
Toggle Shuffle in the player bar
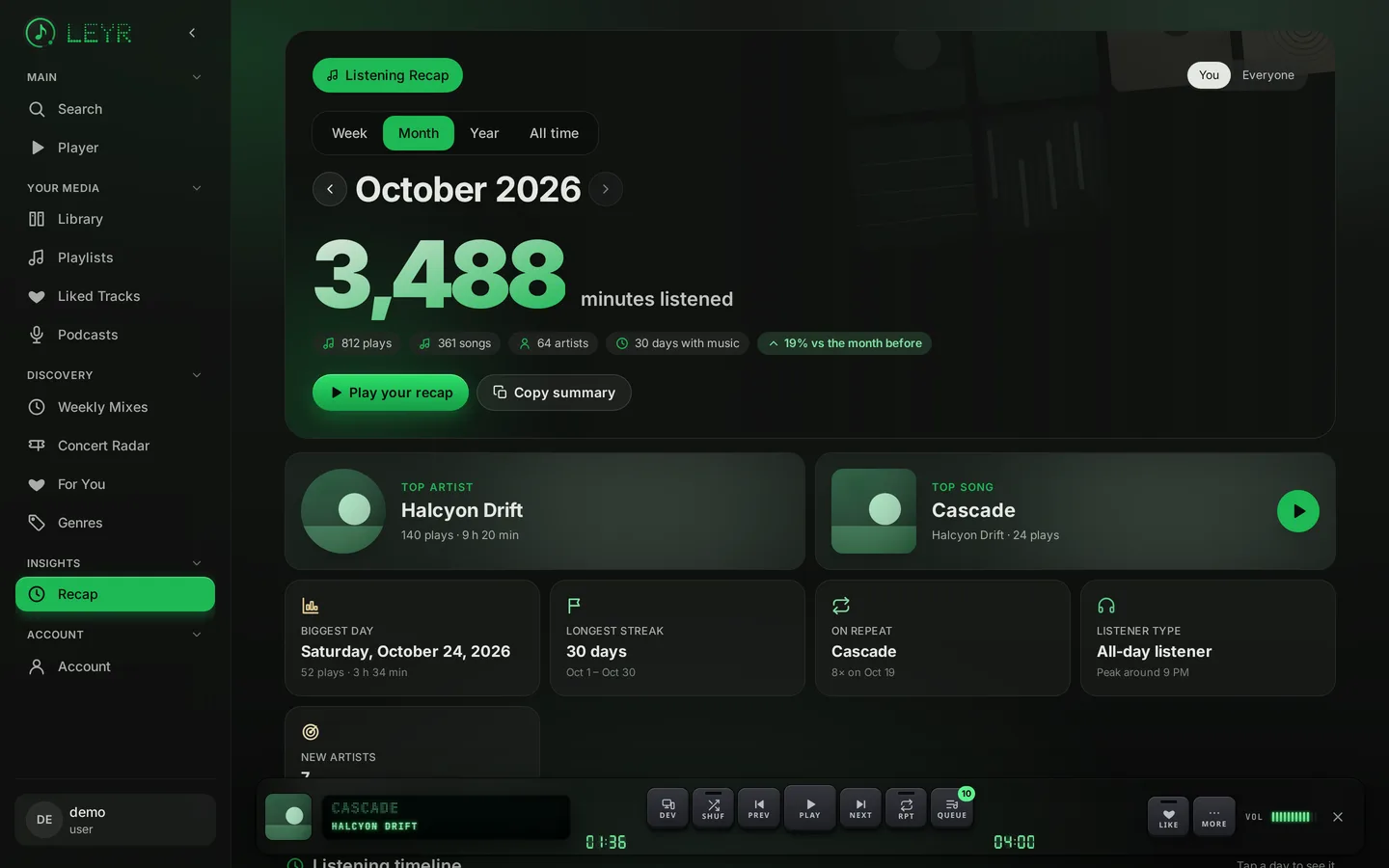713,808
